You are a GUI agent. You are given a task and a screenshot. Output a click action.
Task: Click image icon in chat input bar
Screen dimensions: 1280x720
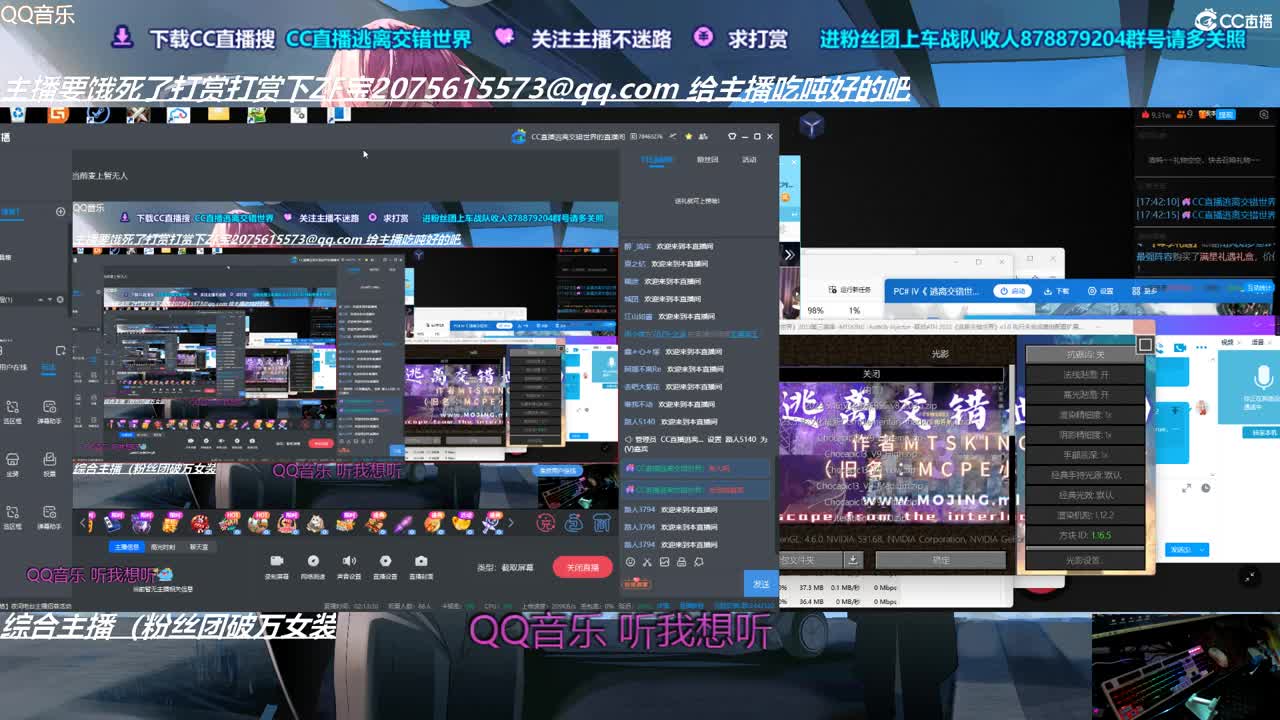pos(664,562)
